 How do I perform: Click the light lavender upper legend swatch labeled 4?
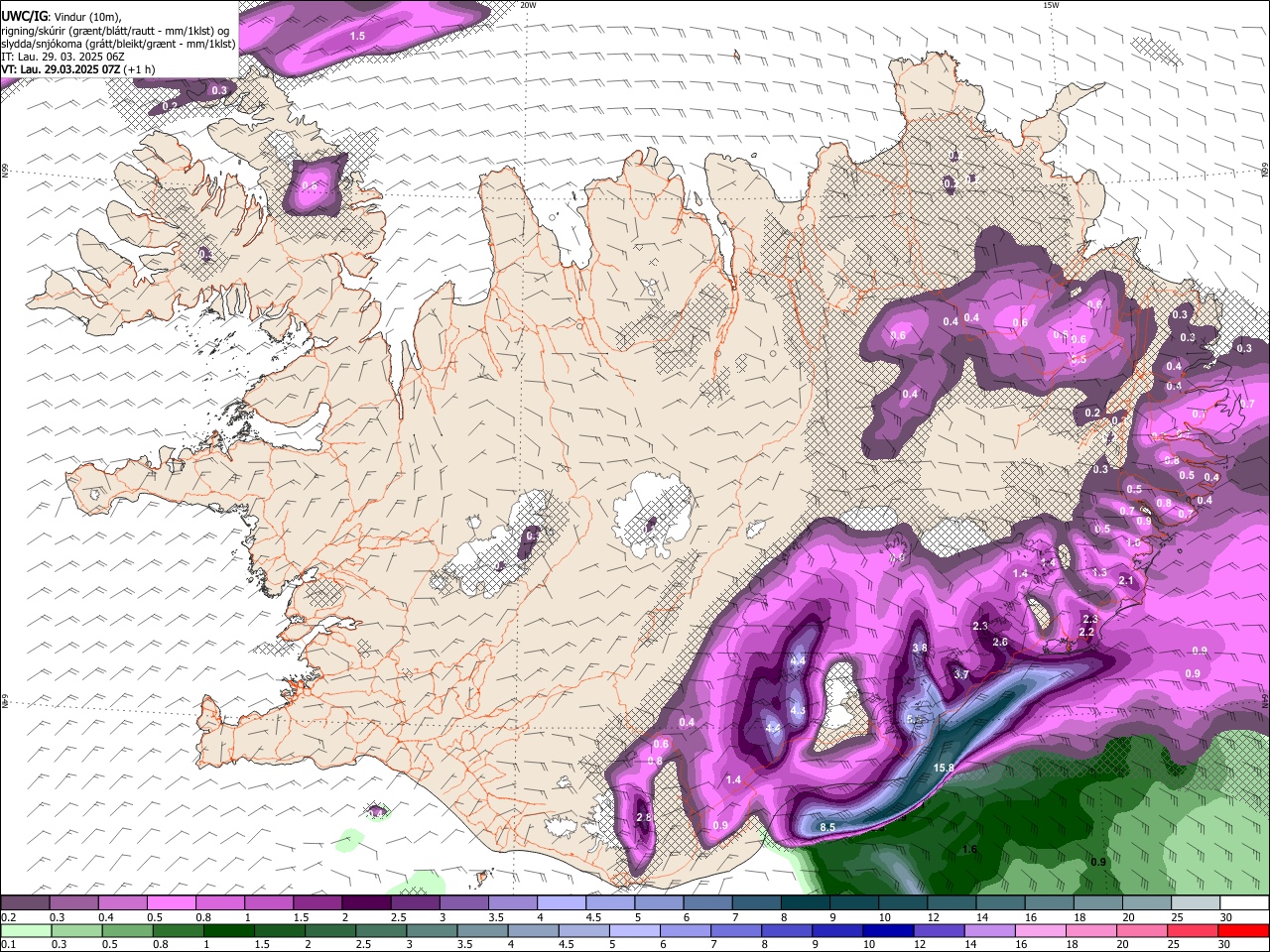pyautogui.click(x=562, y=903)
